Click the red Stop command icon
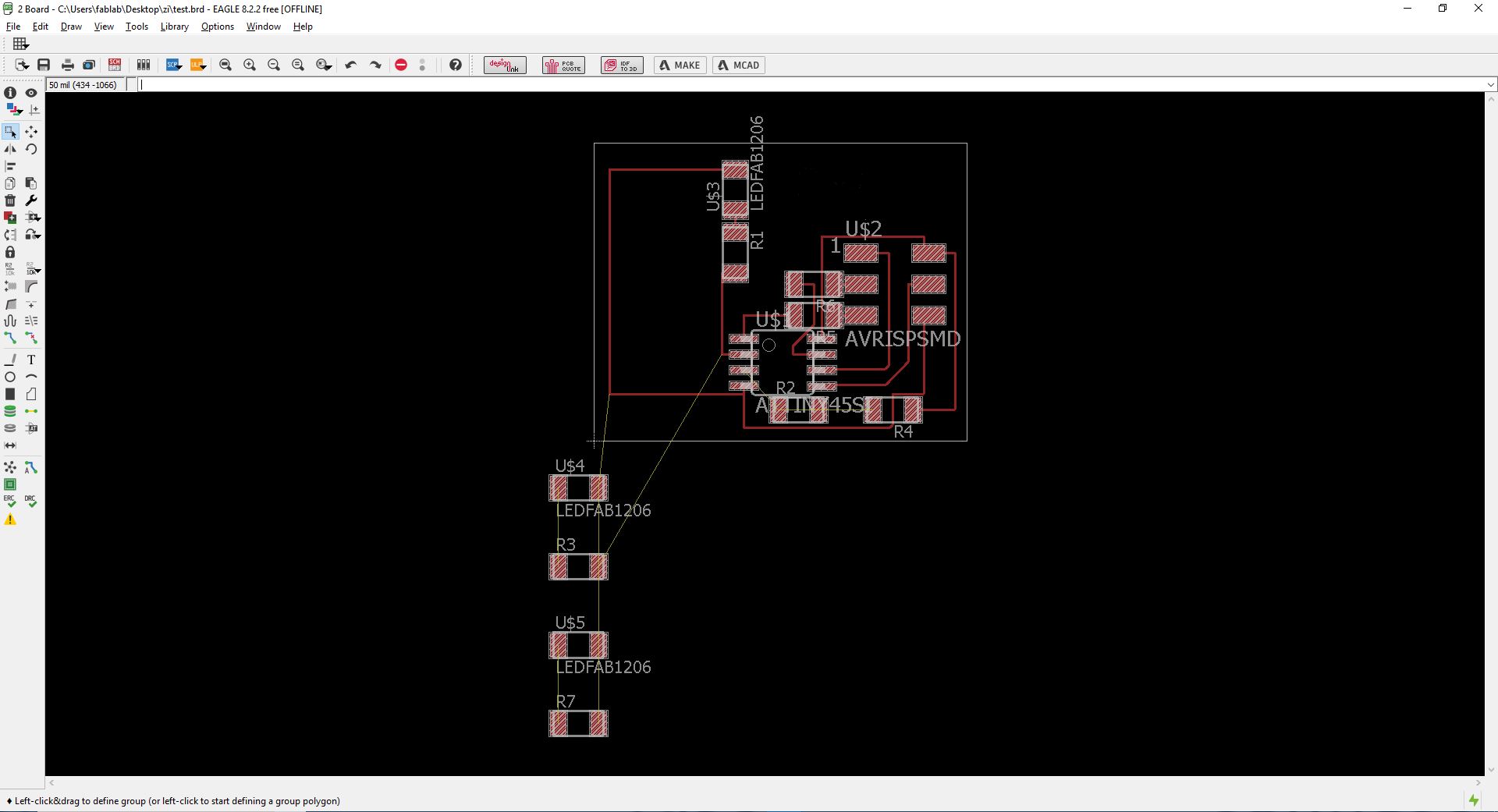Image resolution: width=1498 pixels, height=812 pixels. coord(401,66)
